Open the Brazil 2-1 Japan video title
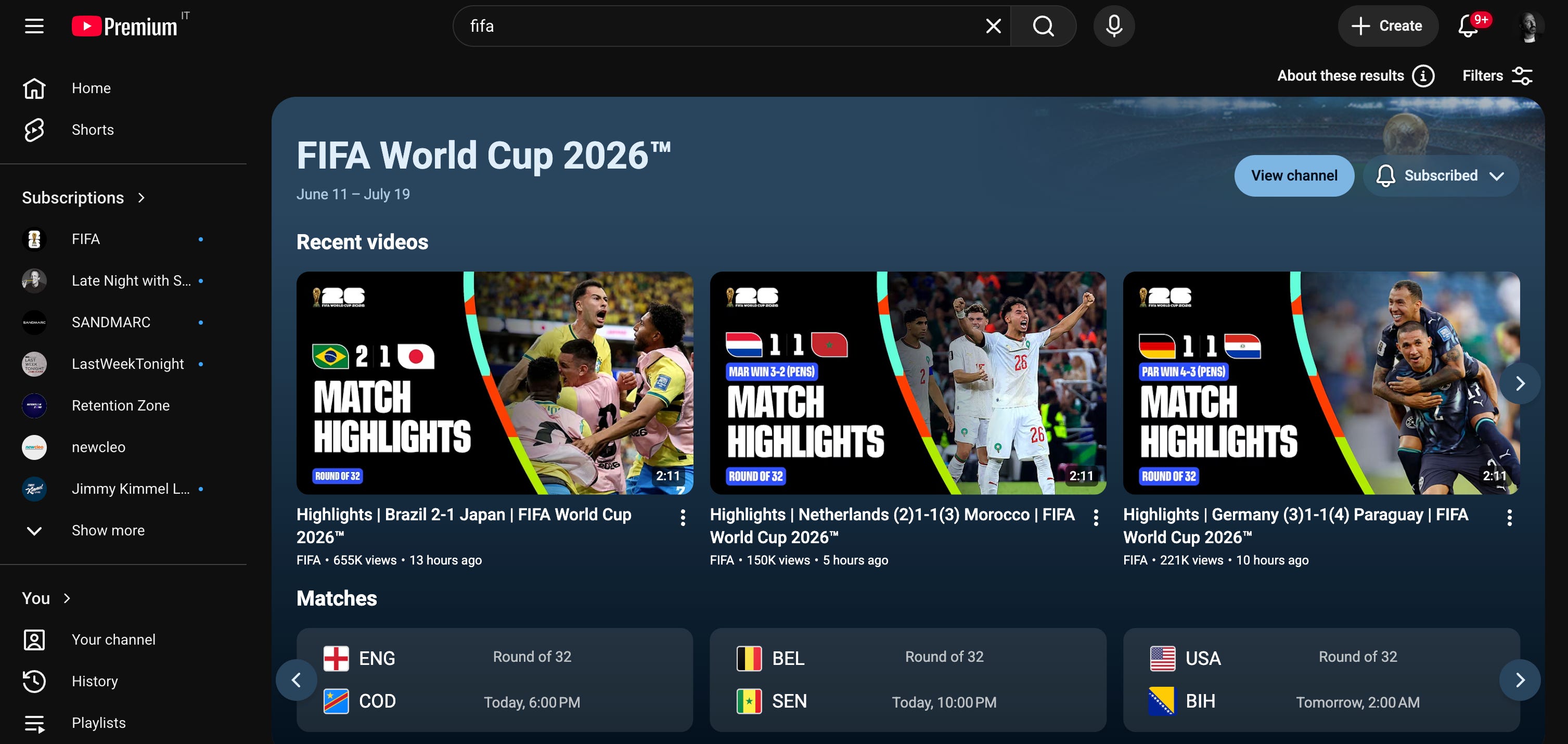This screenshot has width=1568, height=744. pyautogui.click(x=464, y=526)
